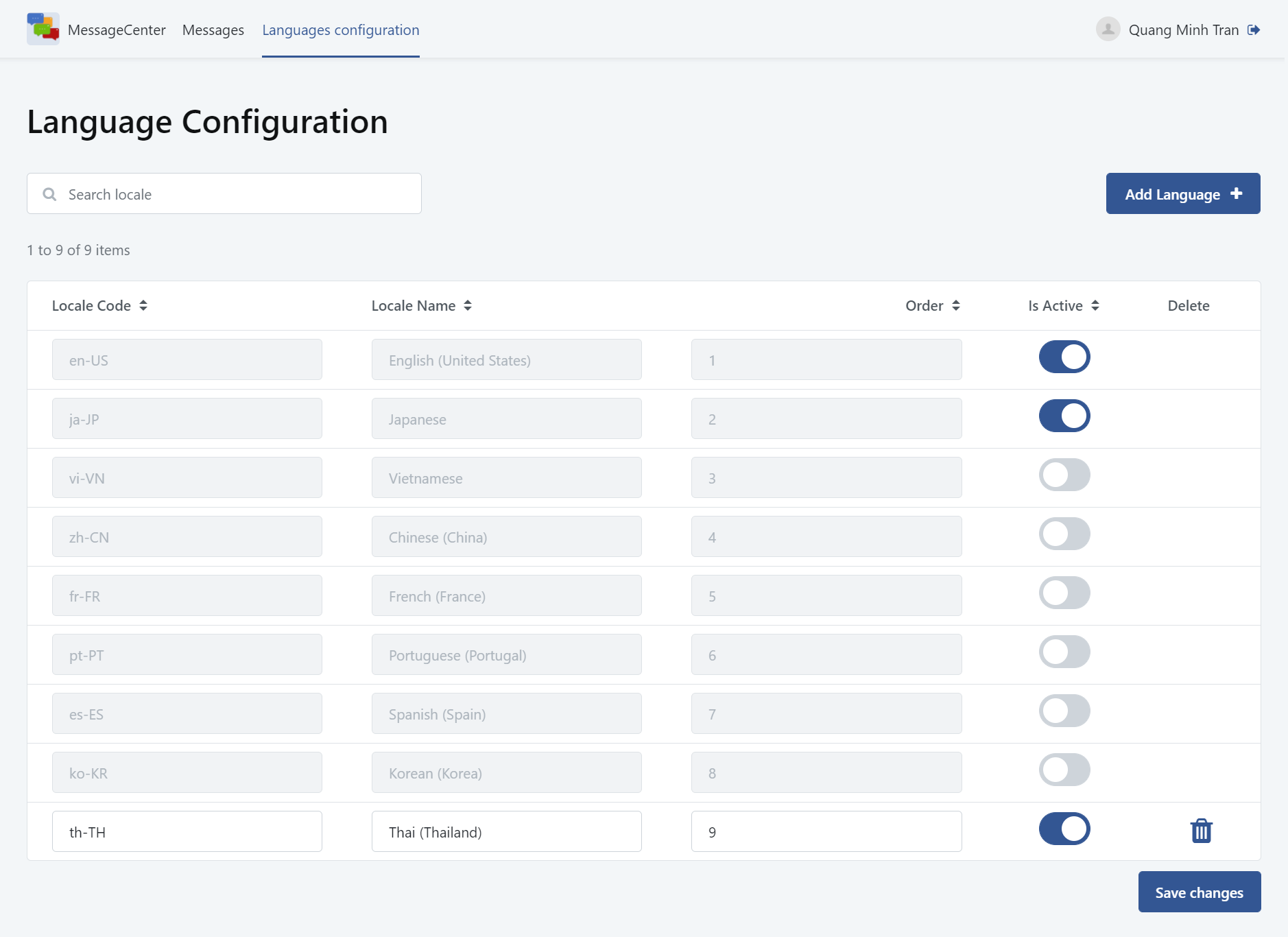Click the '1 to 9 of 9 items' text
Viewport: 1288px width, 937px height.
point(78,250)
